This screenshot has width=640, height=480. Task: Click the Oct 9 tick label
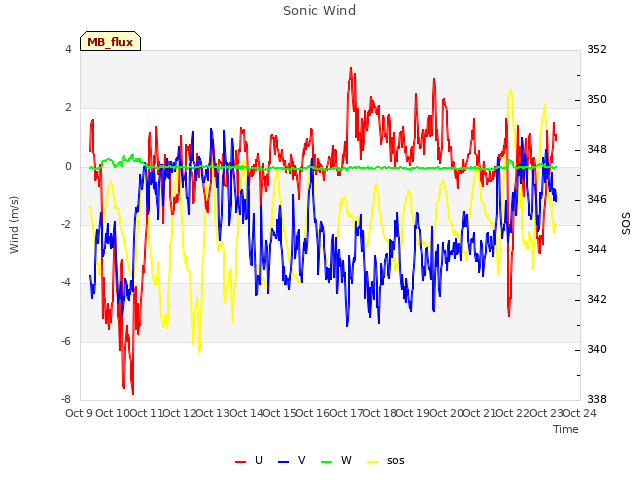click(x=79, y=413)
